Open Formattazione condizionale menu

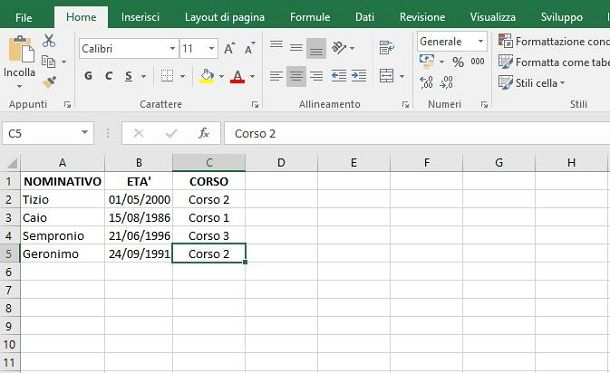[x=554, y=41]
